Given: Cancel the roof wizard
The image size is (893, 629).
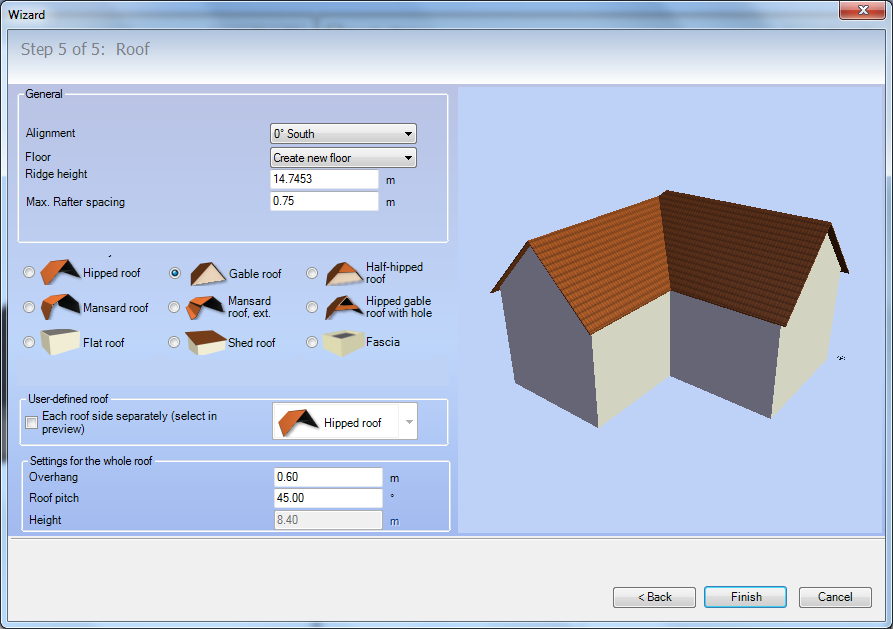Looking at the screenshot, I should click(x=835, y=597).
